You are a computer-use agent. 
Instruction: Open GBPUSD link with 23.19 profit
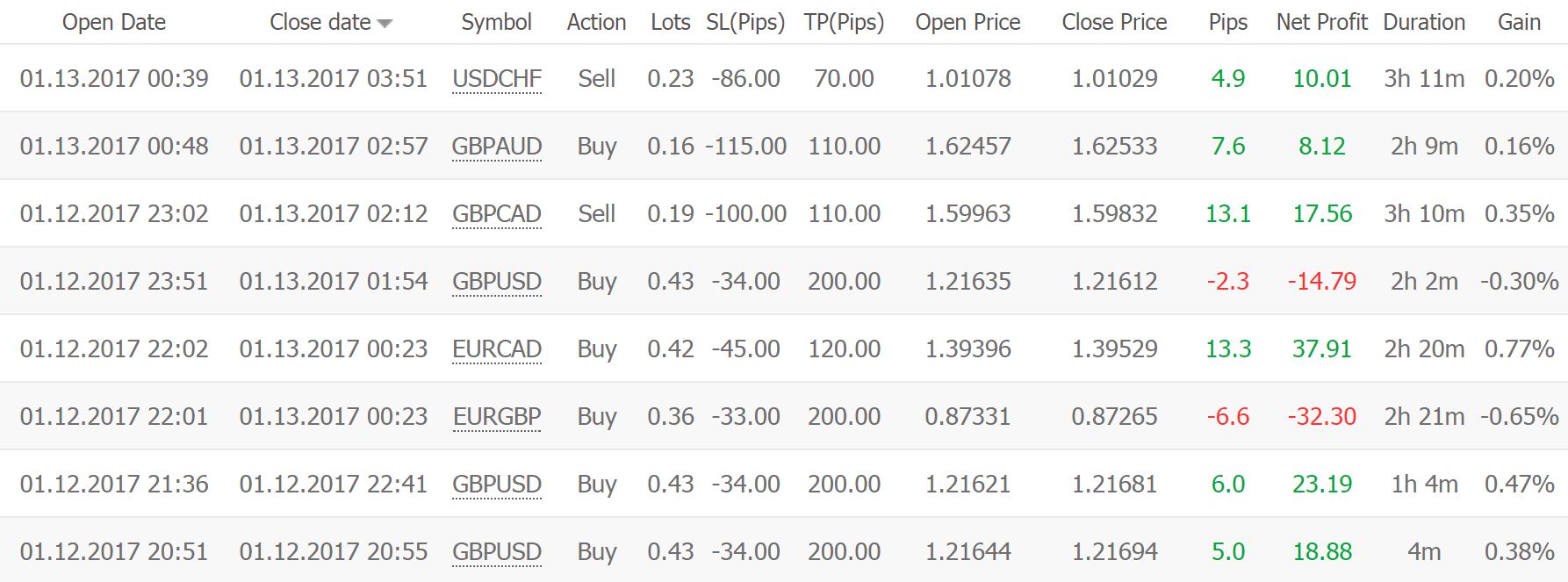tap(497, 485)
